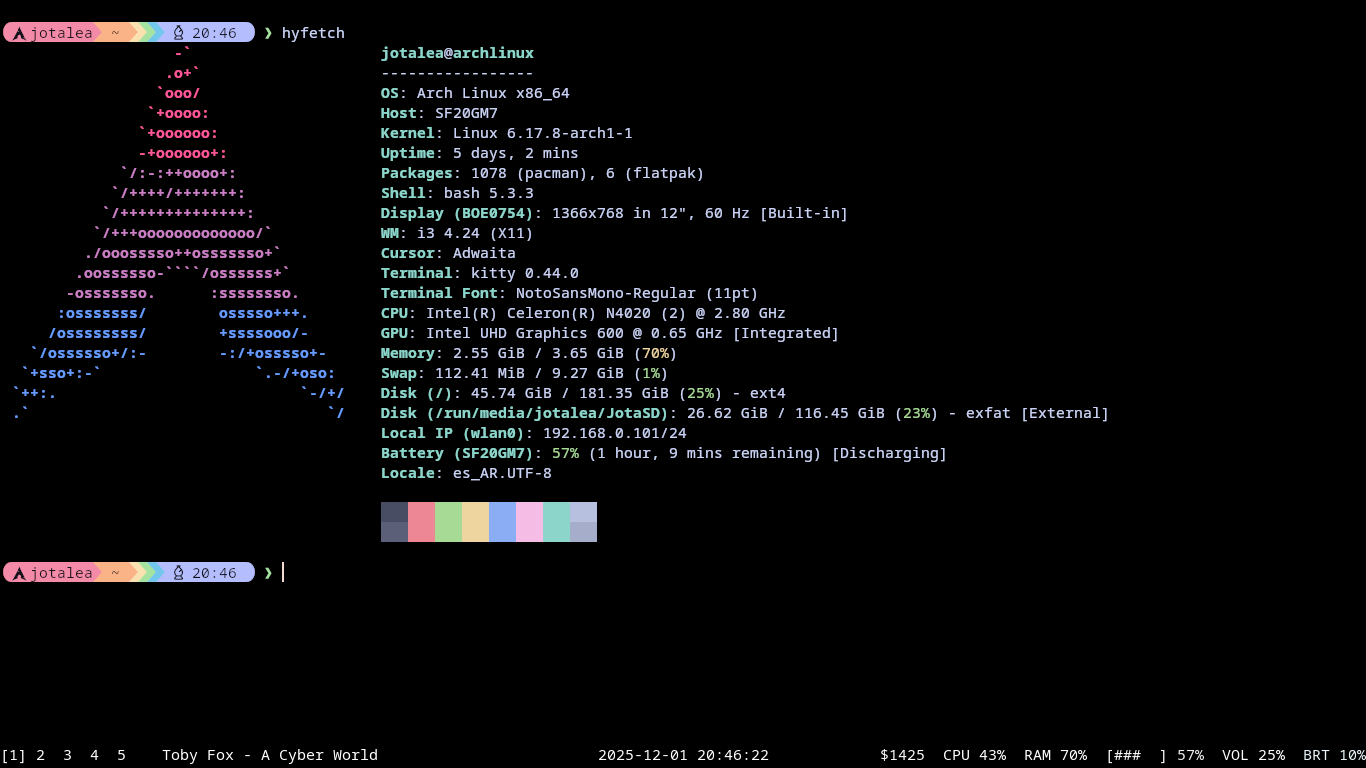
Task: Click the Arch logo icon on the empty prompt line
Action: click(x=19, y=573)
